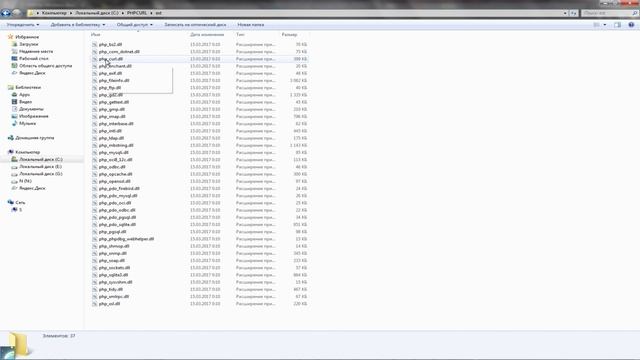
Task: Select php_phpdbg_webhelper.dll file name
Action: tap(126, 239)
